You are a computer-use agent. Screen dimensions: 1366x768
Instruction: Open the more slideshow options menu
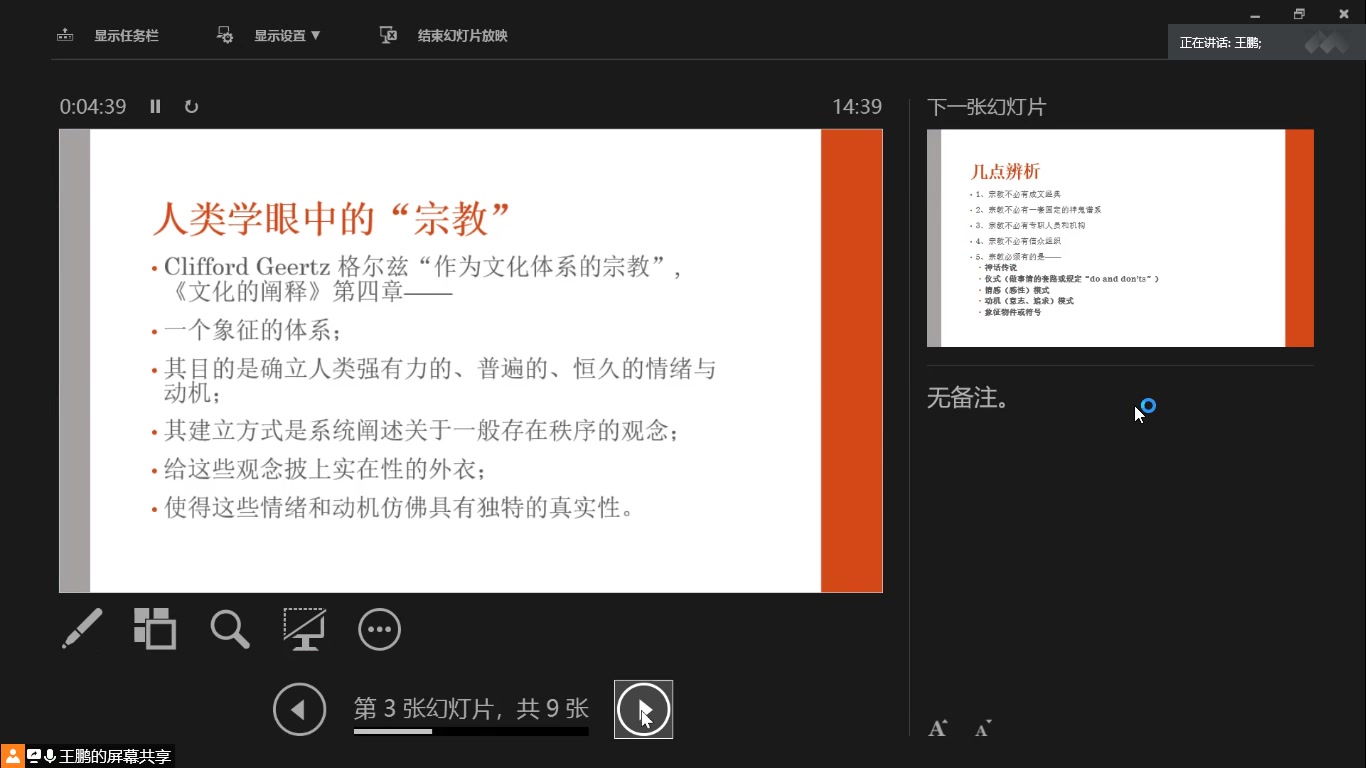(x=379, y=629)
